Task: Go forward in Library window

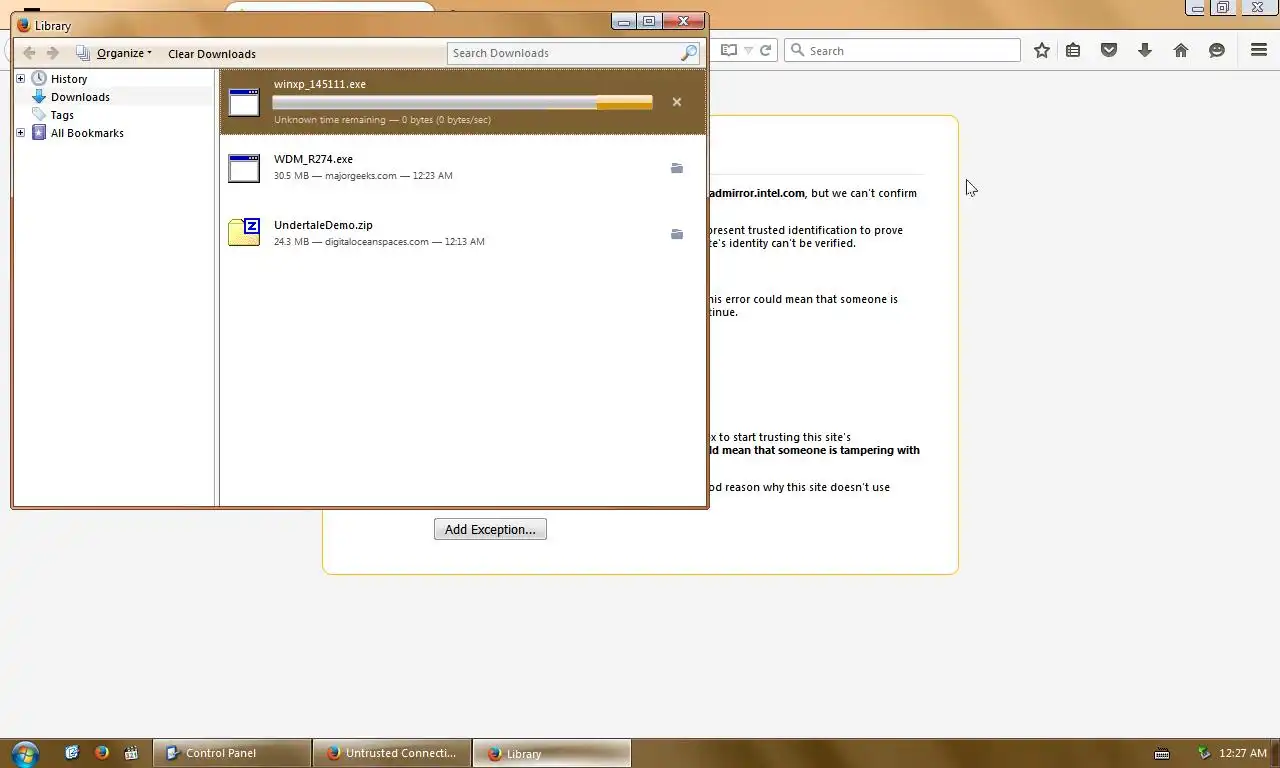Action: (x=53, y=53)
